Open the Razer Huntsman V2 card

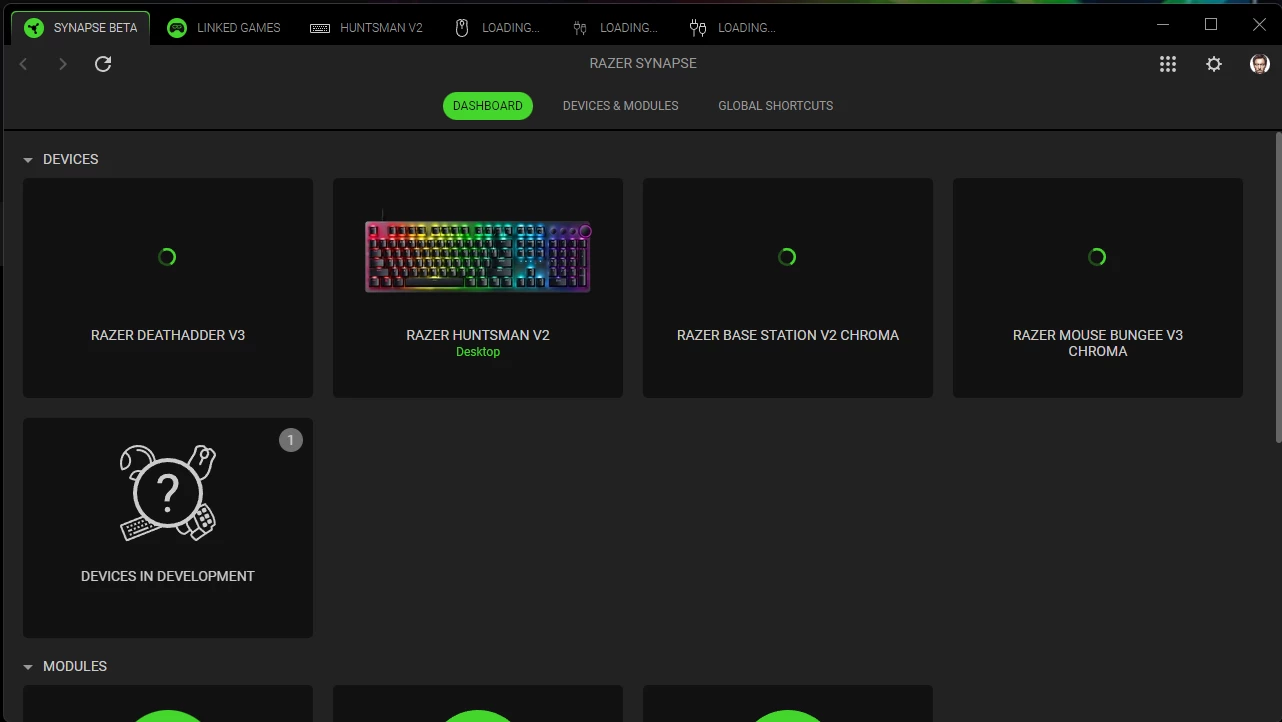(478, 288)
